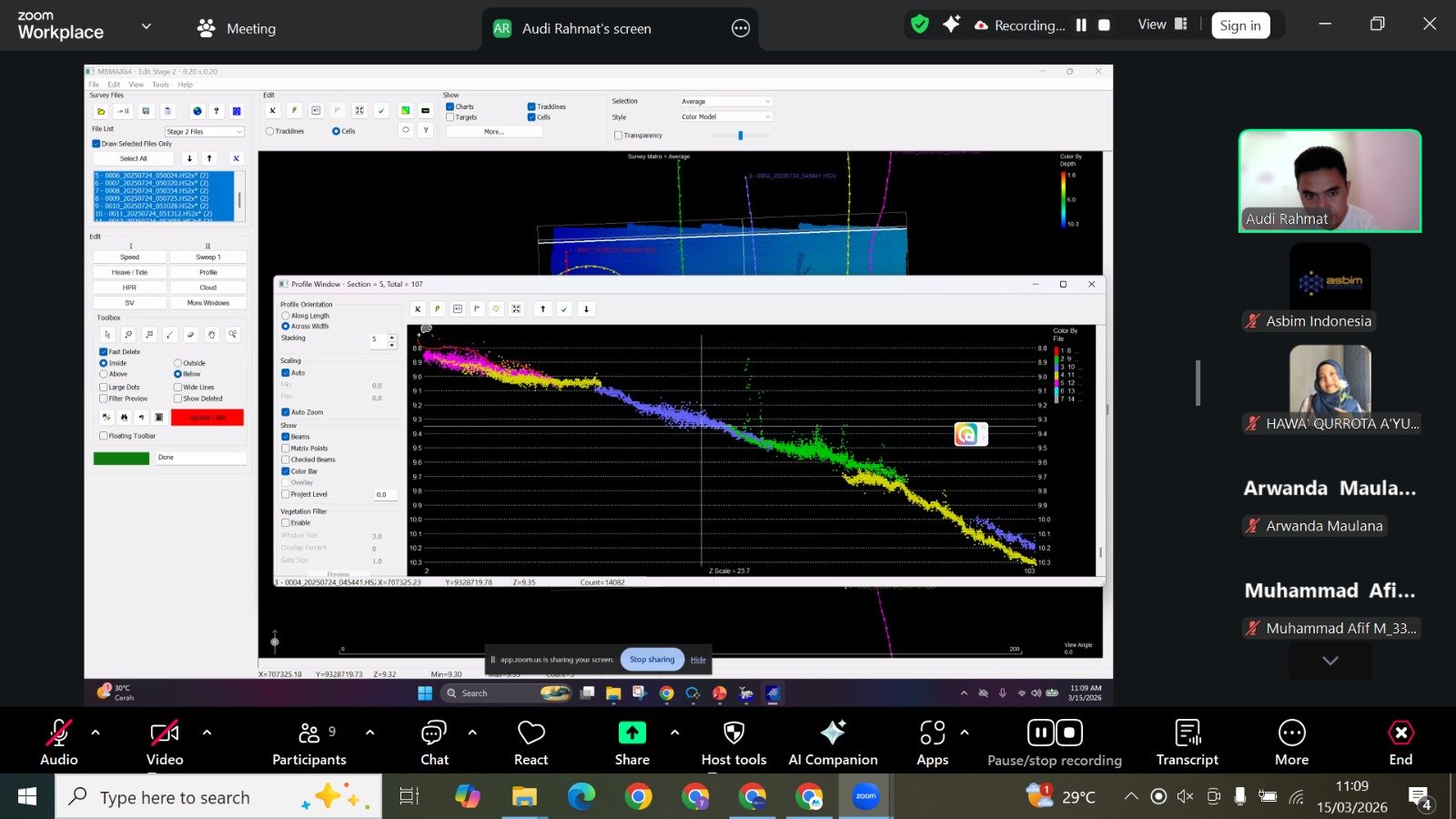Open the View layout menu
Viewport: 1456px width, 819px height.
tap(1162, 25)
